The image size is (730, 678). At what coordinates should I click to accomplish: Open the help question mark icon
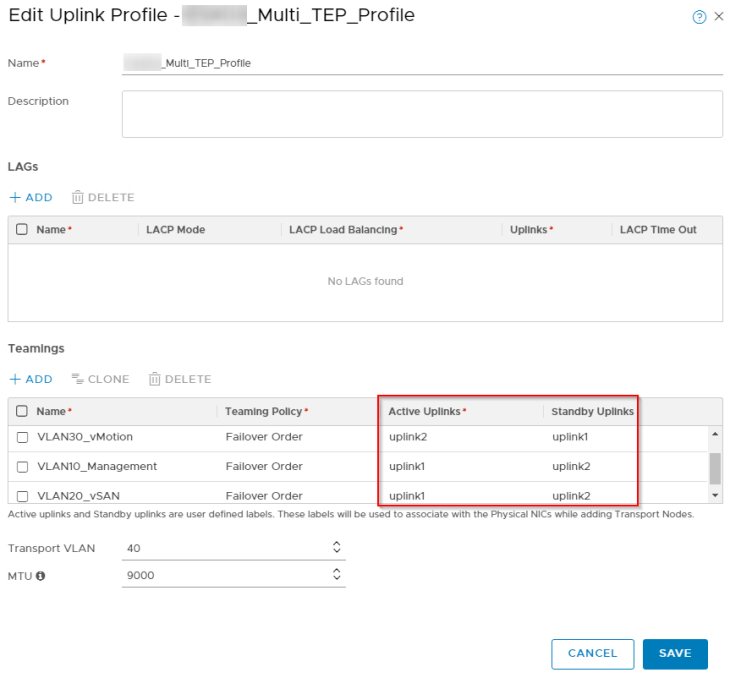[x=699, y=17]
